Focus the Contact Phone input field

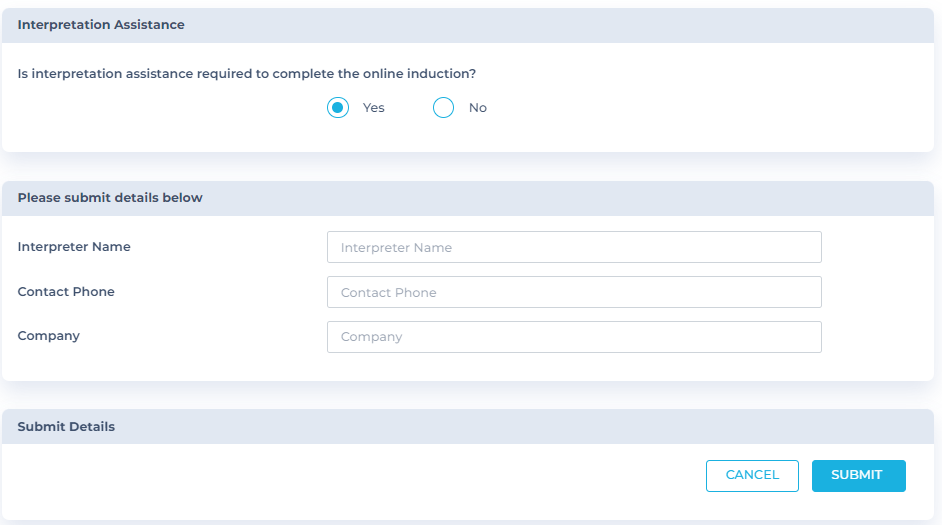[x=574, y=292]
